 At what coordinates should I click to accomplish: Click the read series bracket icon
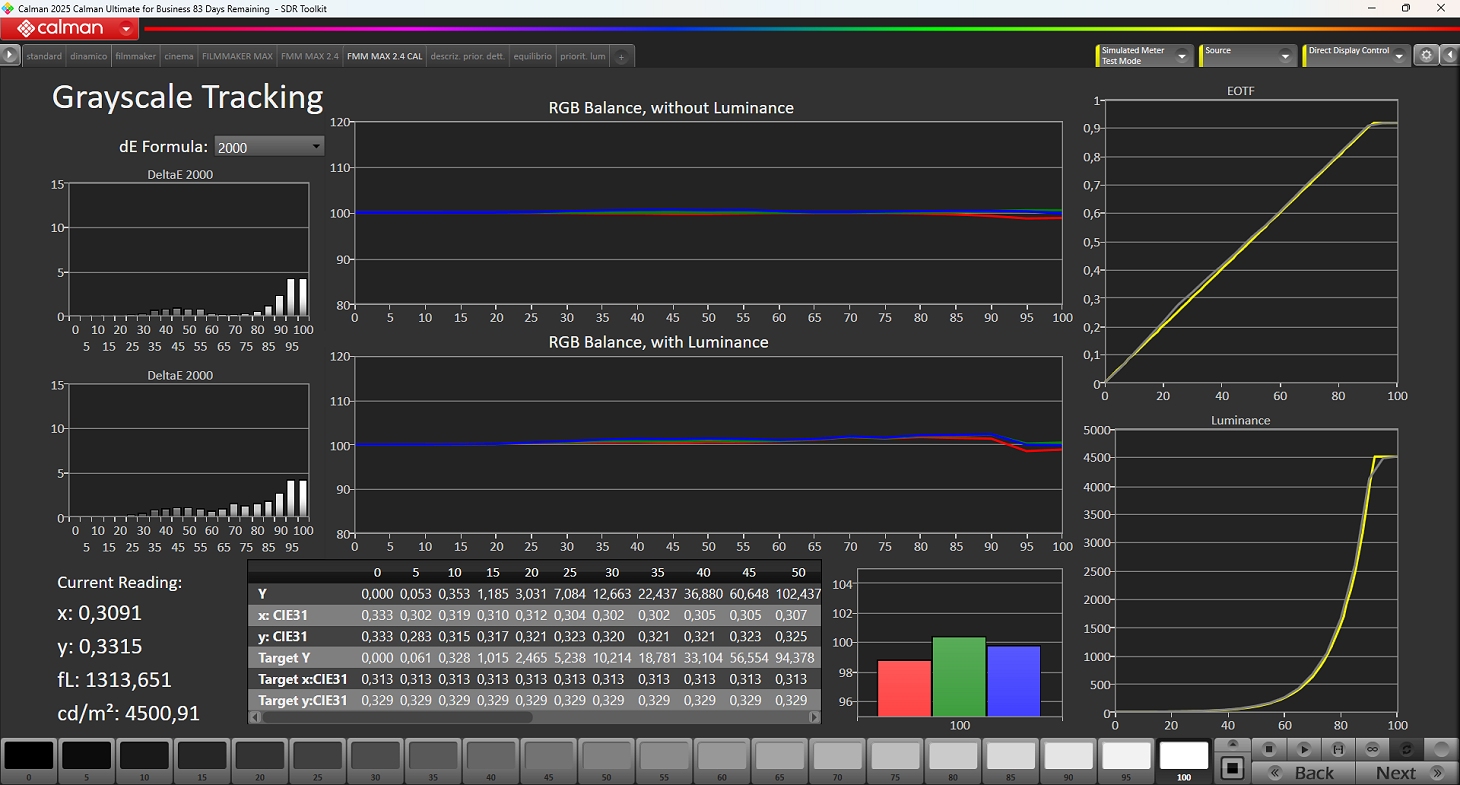click(x=1338, y=749)
